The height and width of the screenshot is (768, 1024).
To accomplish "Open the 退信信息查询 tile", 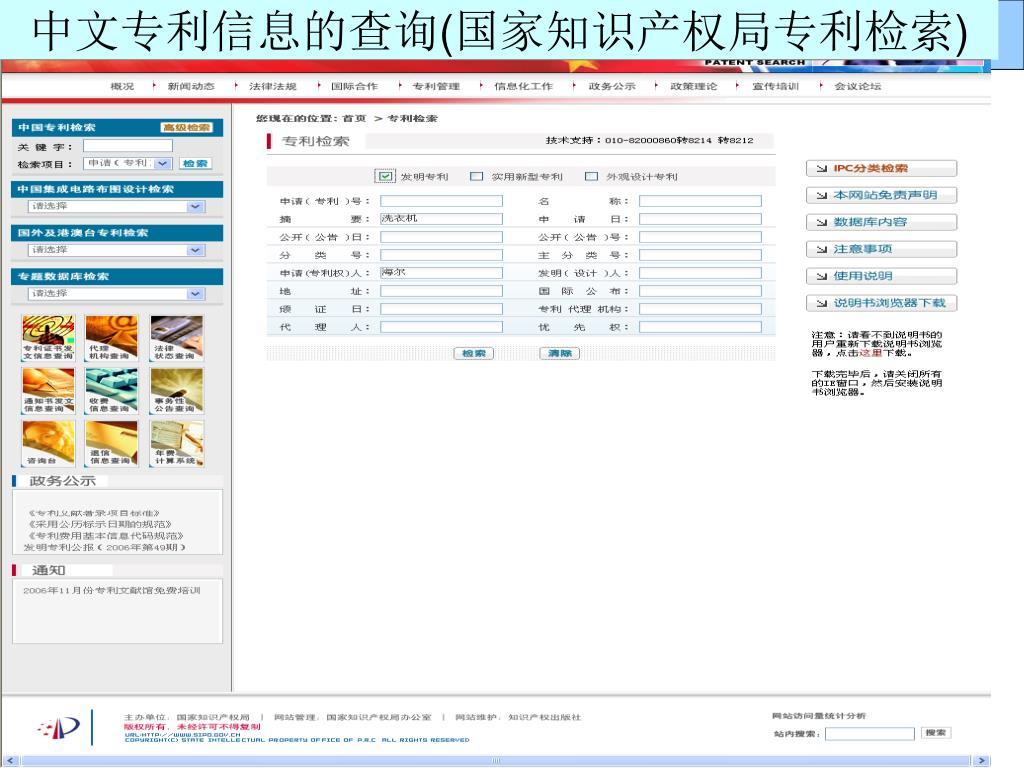I will click(x=112, y=443).
